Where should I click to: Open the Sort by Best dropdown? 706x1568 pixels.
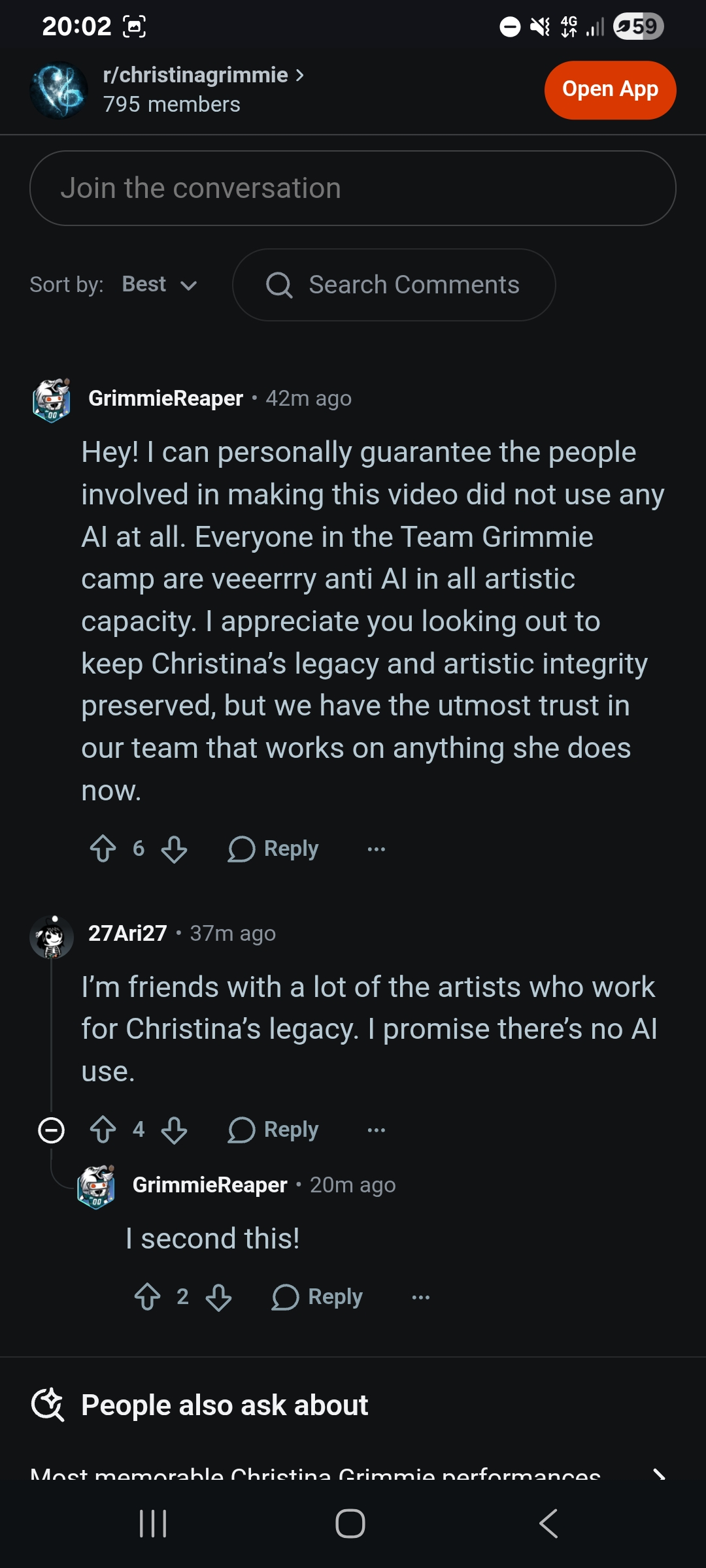click(160, 285)
